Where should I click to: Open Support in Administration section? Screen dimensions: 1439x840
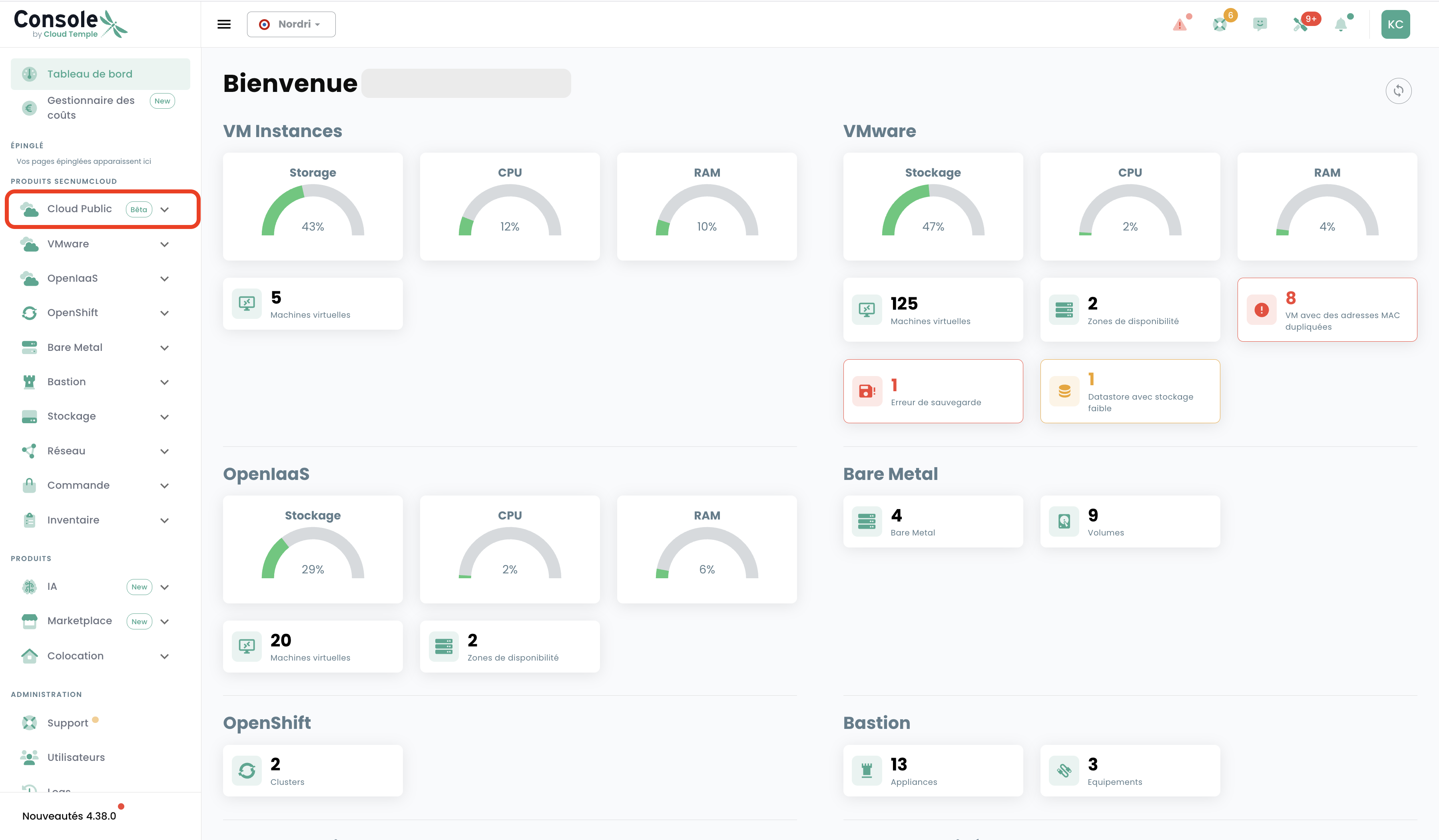pyautogui.click(x=68, y=723)
